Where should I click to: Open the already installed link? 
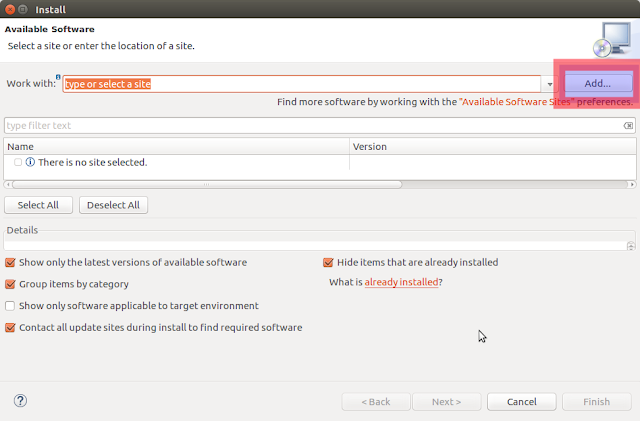click(x=401, y=282)
